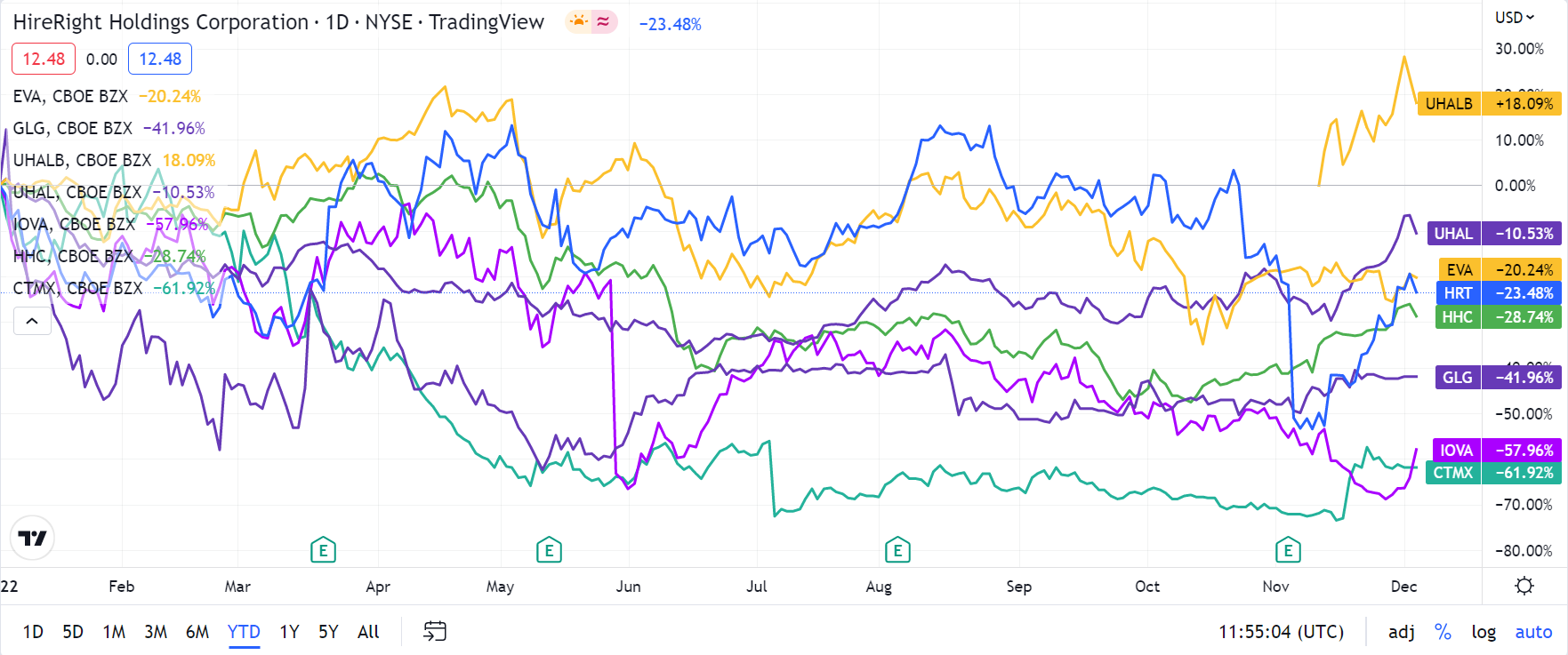Screen dimensions: 1568x655
Task: Toggle auto scale option
Action: coord(1533,631)
